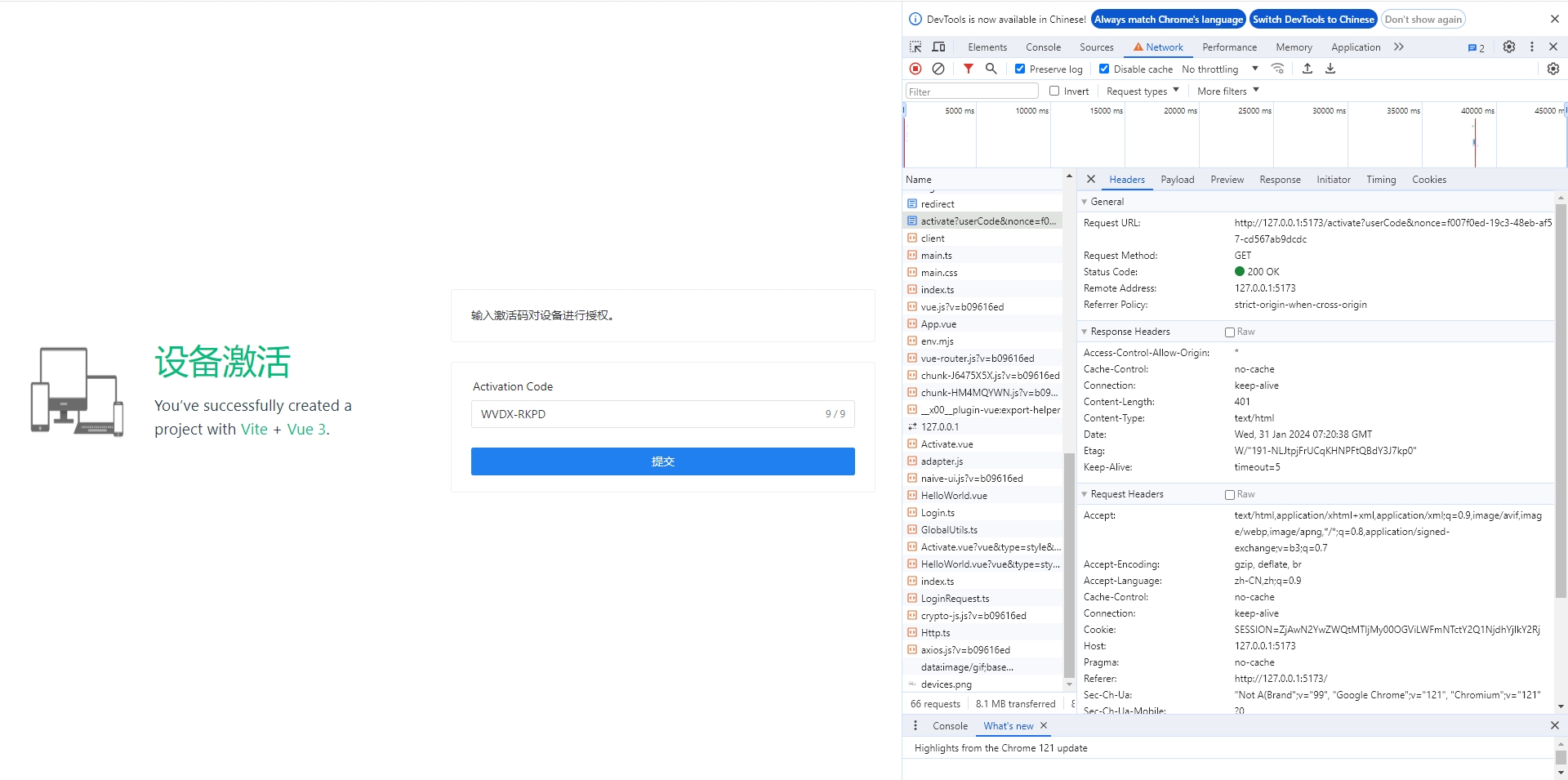The width and height of the screenshot is (1568, 780).
Task: Uncheck the Disable cache checkbox
Action: pos(1104,69)
